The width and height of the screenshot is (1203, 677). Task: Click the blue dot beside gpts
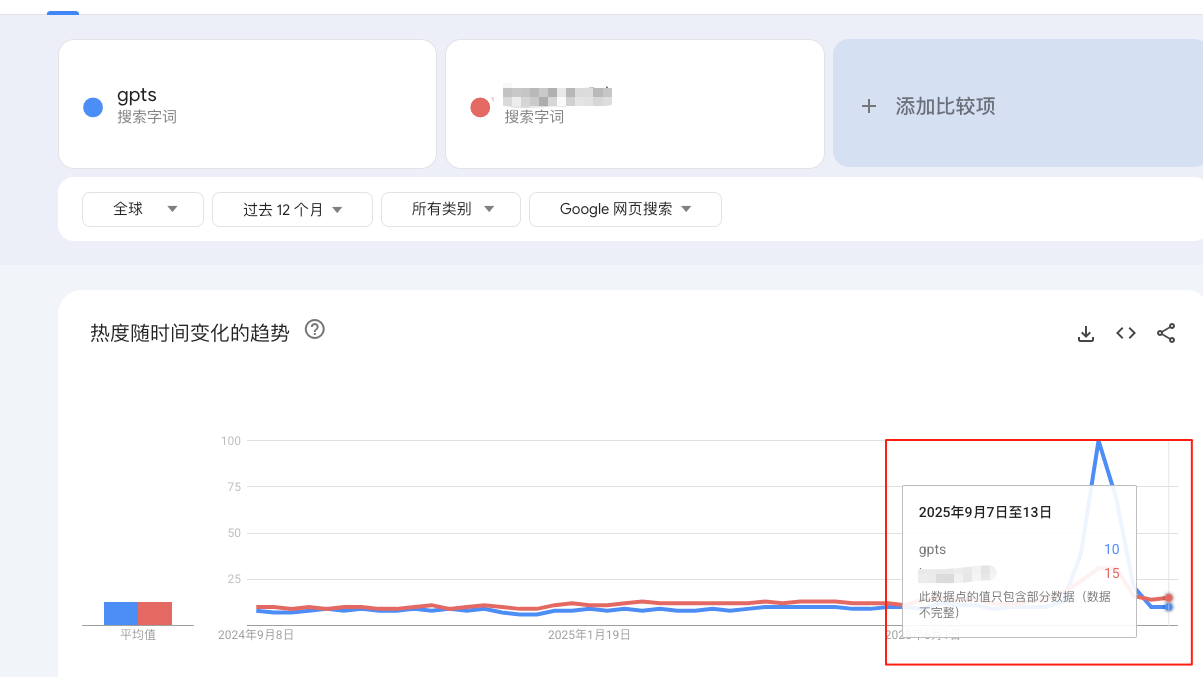93,107
